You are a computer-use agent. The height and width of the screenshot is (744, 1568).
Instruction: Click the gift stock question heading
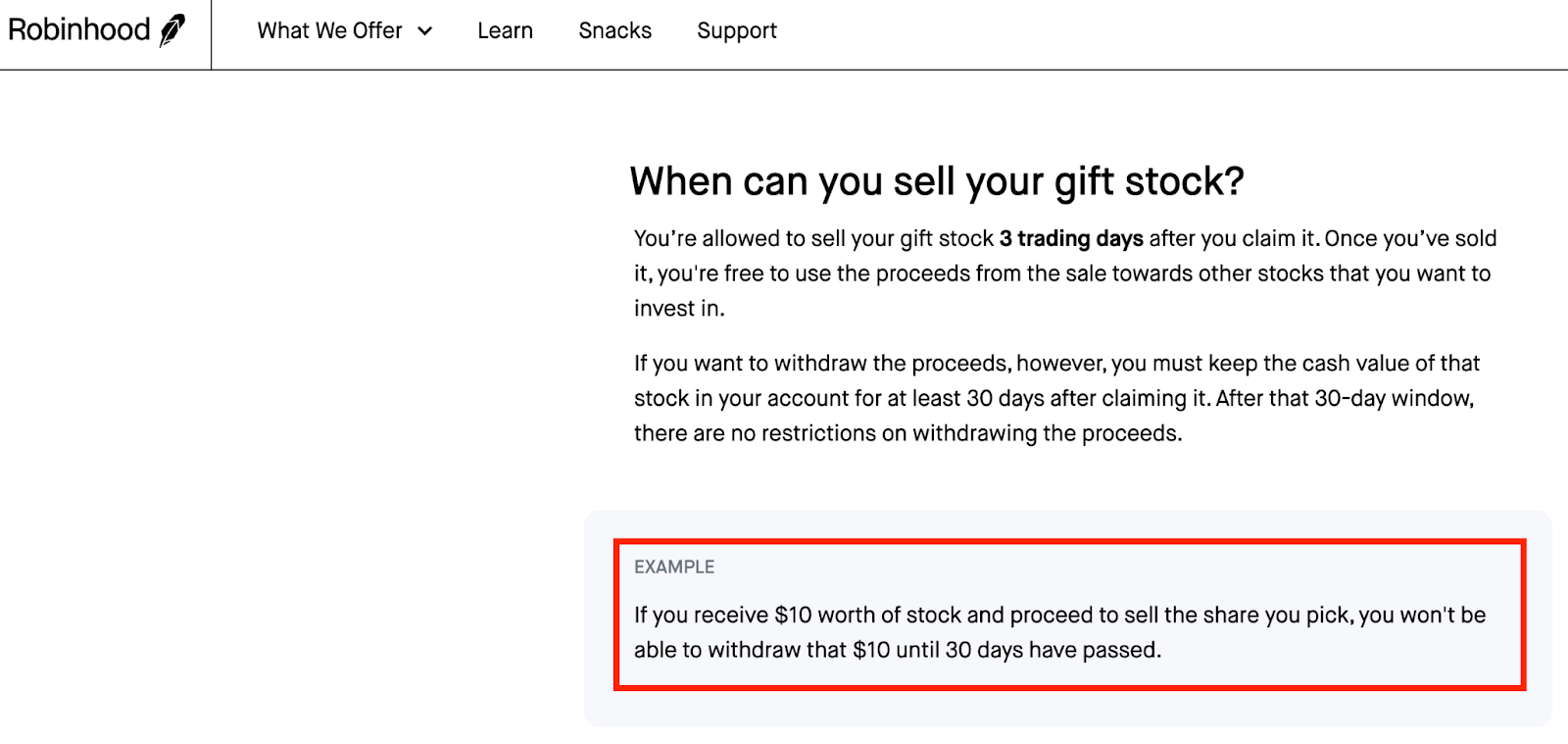click(936, 182)
